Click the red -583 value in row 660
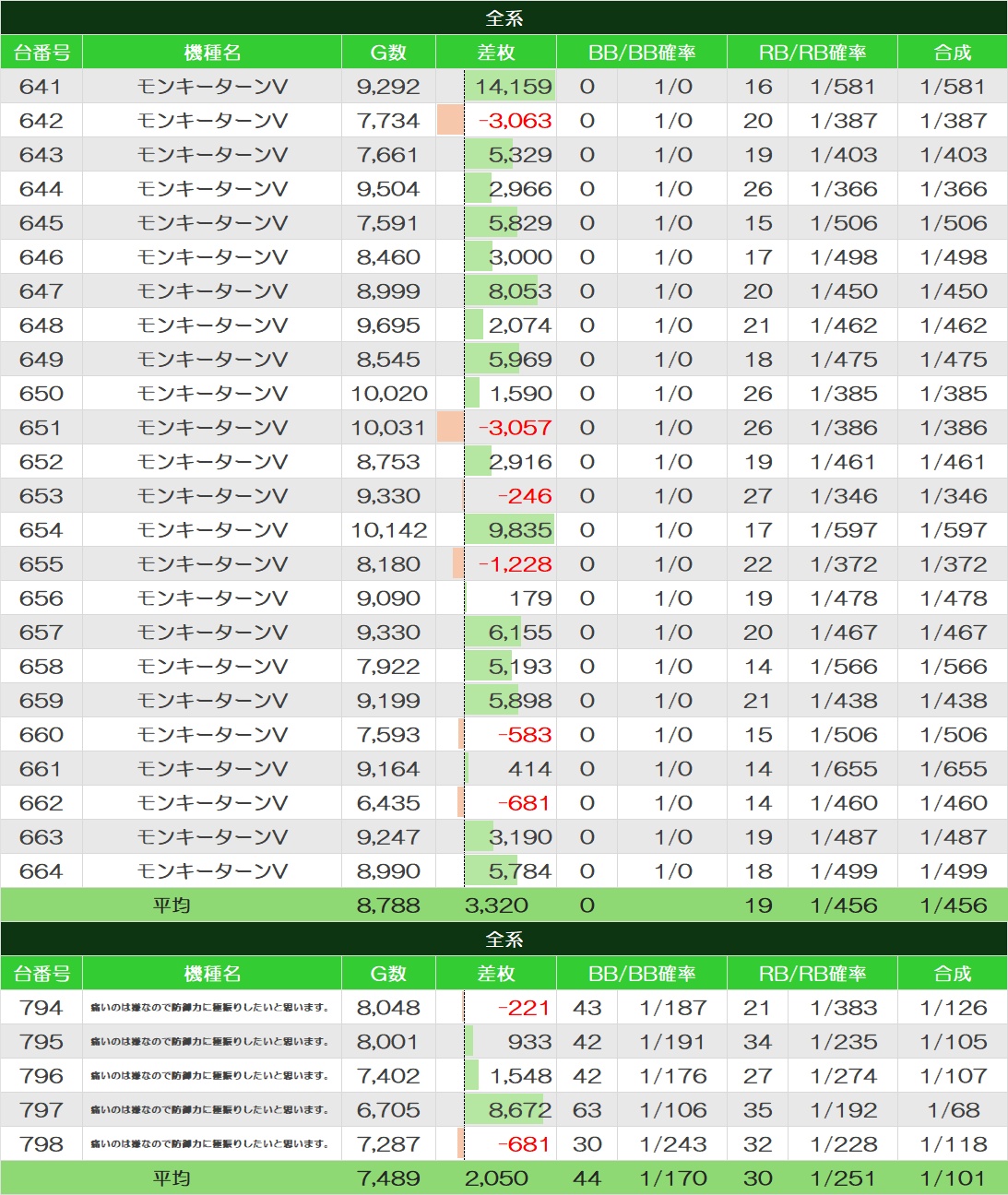This screenshot has height=1195, width=1008. [525, 735]
